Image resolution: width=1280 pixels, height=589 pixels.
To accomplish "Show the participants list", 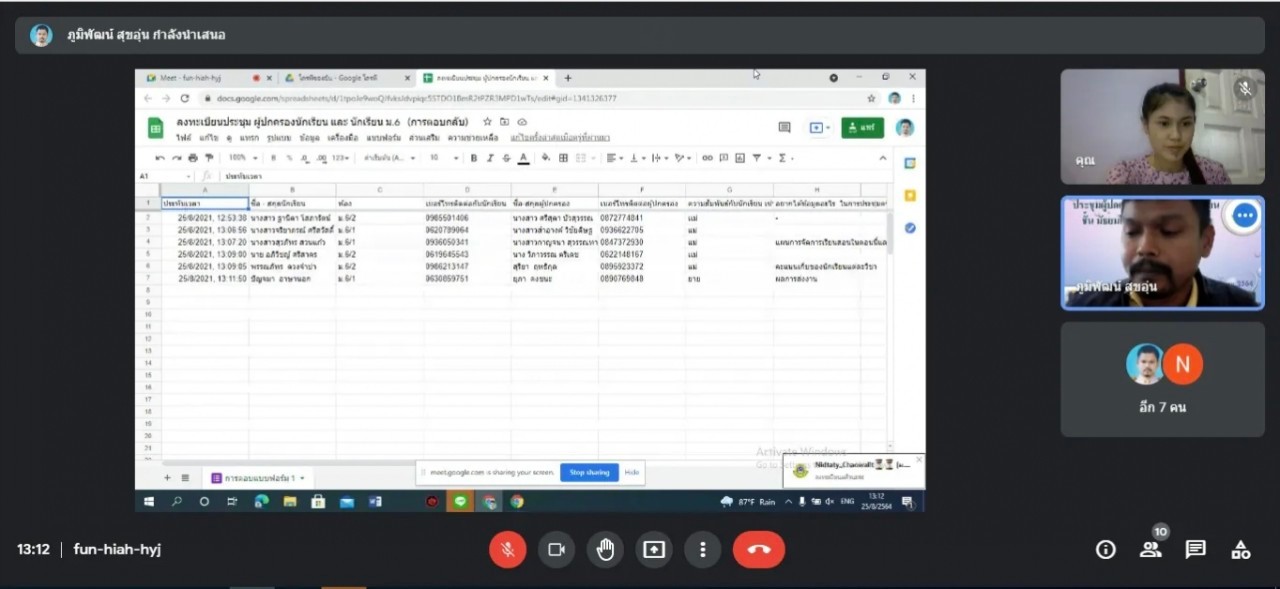I will tap(1150, 549).
